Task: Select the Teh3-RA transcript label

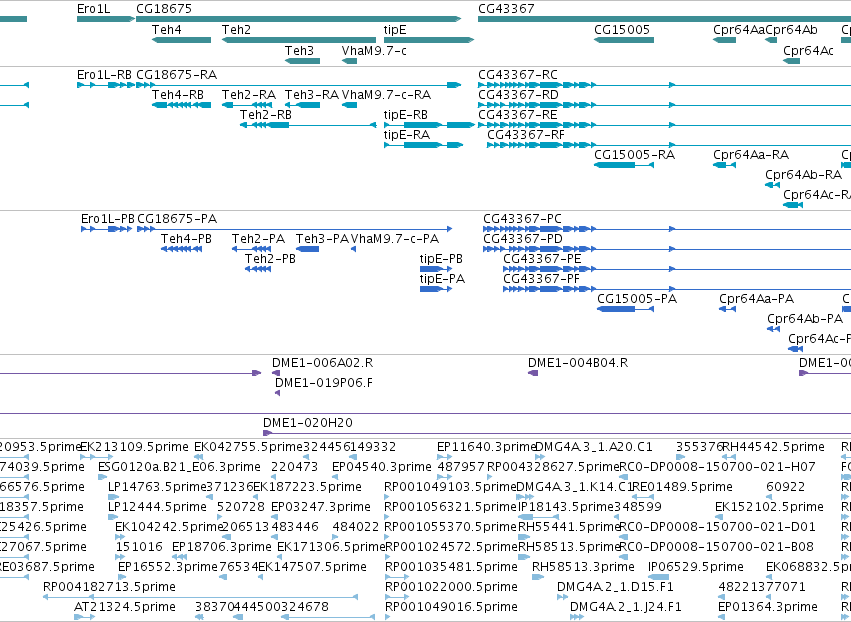Action: [312, 95]
